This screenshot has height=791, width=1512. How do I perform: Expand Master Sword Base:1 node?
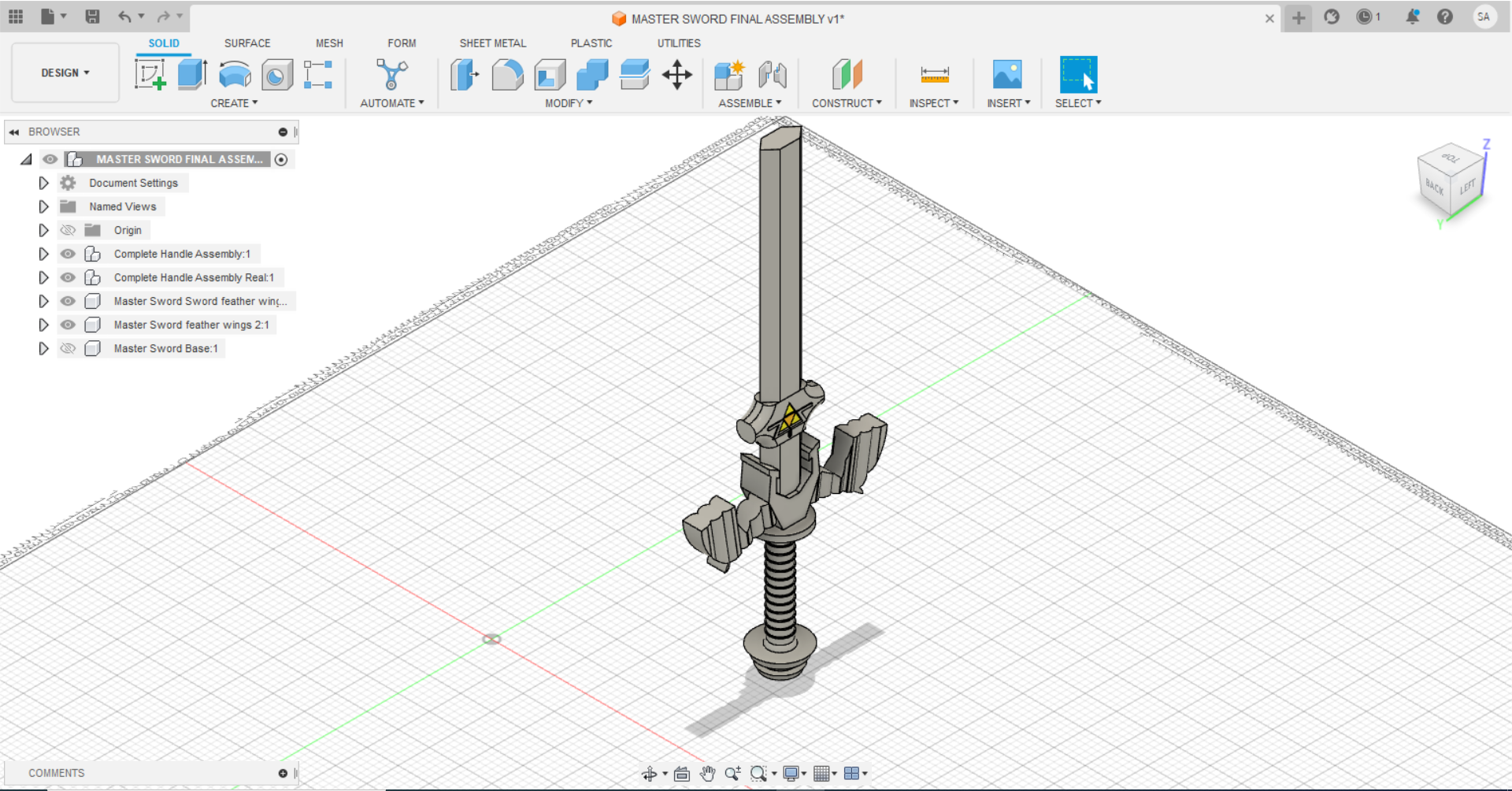(x=43, y=348)
